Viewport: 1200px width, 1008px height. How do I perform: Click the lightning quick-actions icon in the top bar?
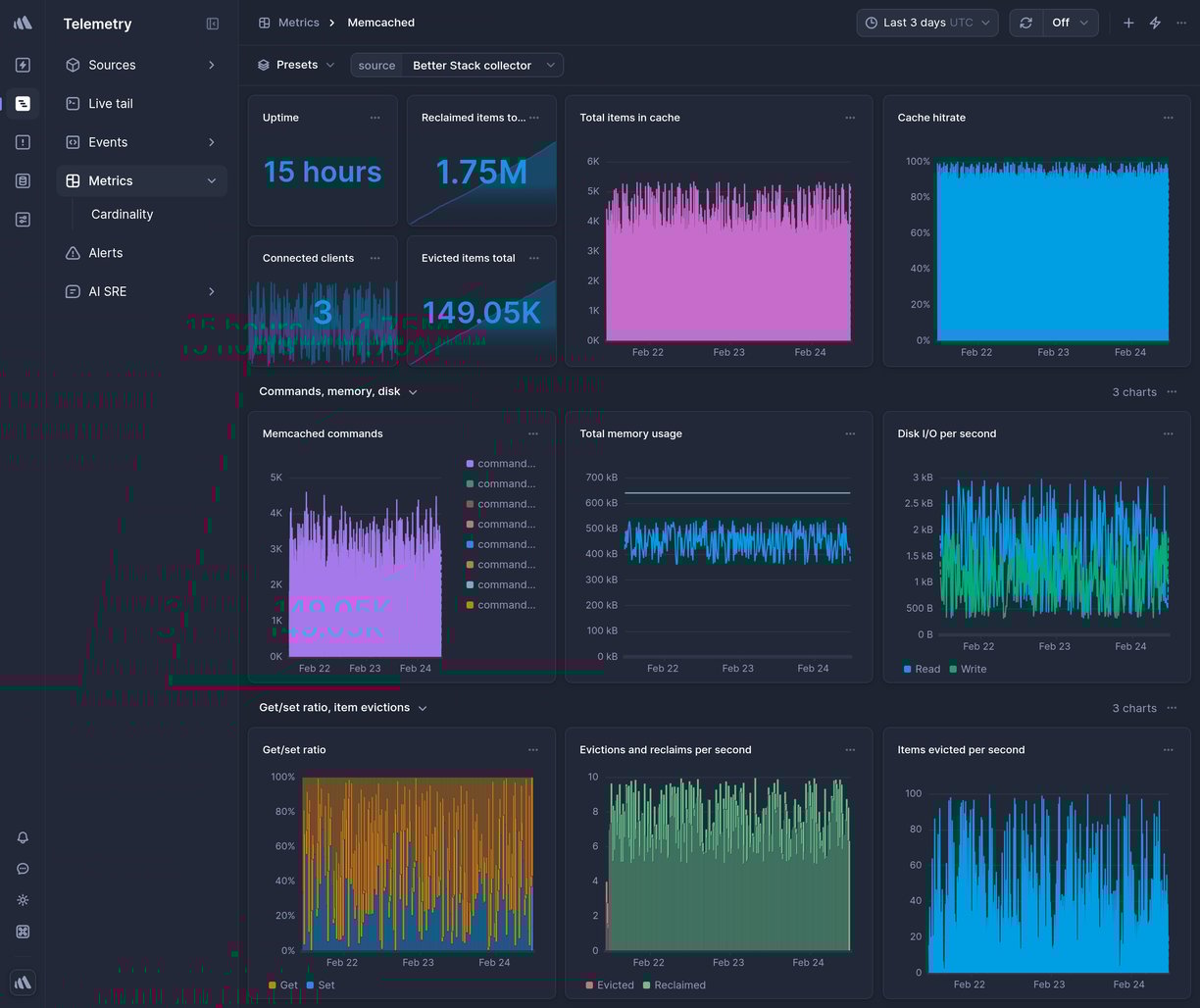1155,22
